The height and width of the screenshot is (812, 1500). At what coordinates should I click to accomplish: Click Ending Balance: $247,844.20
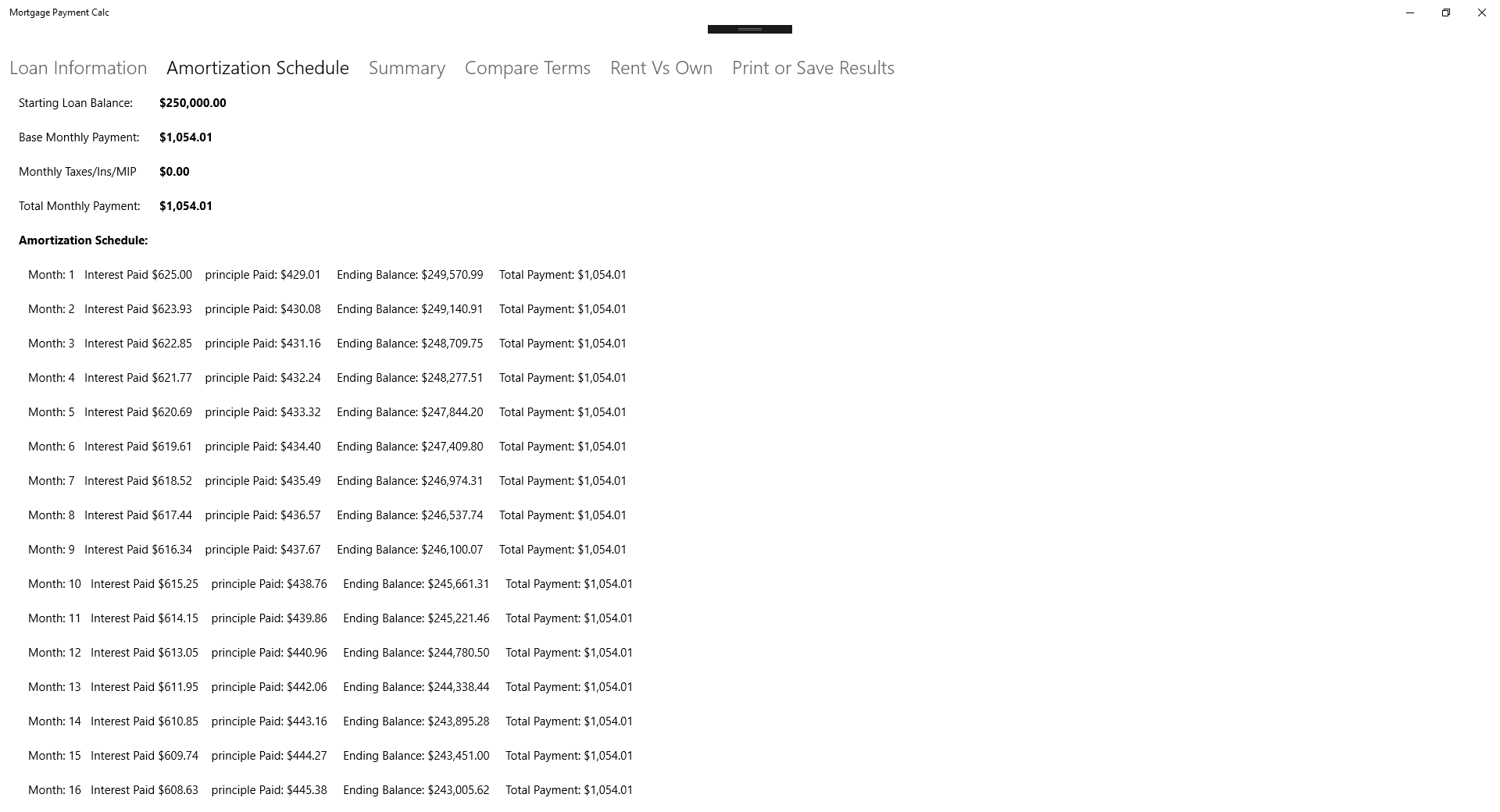(410, 412)
